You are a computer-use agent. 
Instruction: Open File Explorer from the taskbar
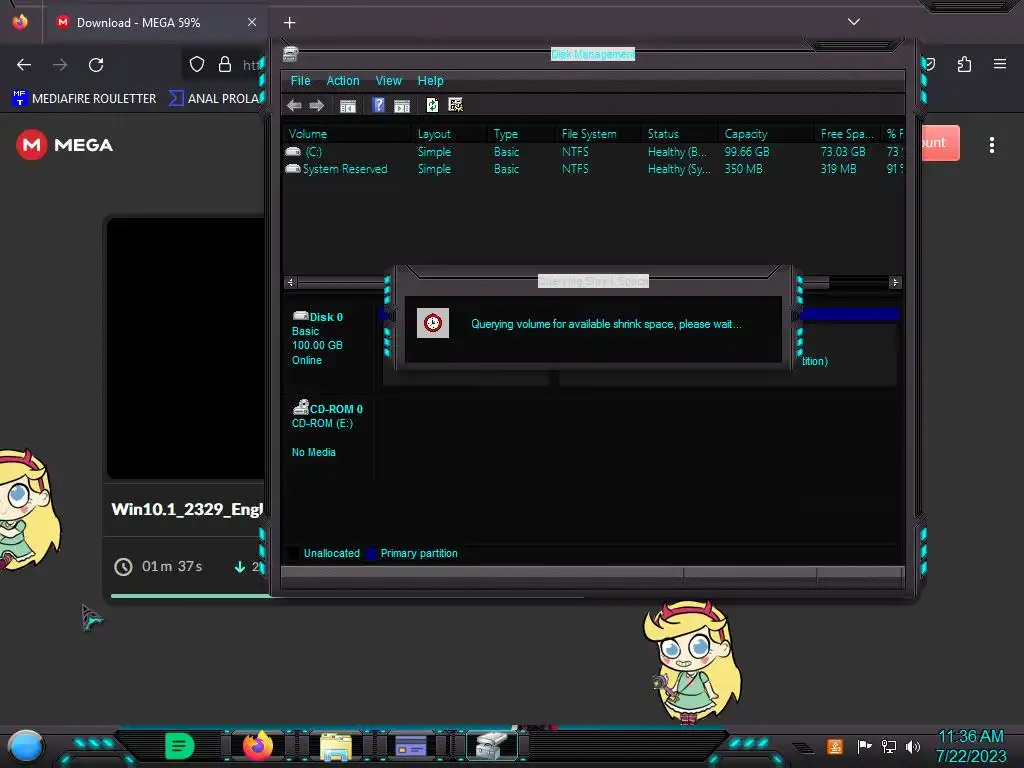(x=336, y=746)
